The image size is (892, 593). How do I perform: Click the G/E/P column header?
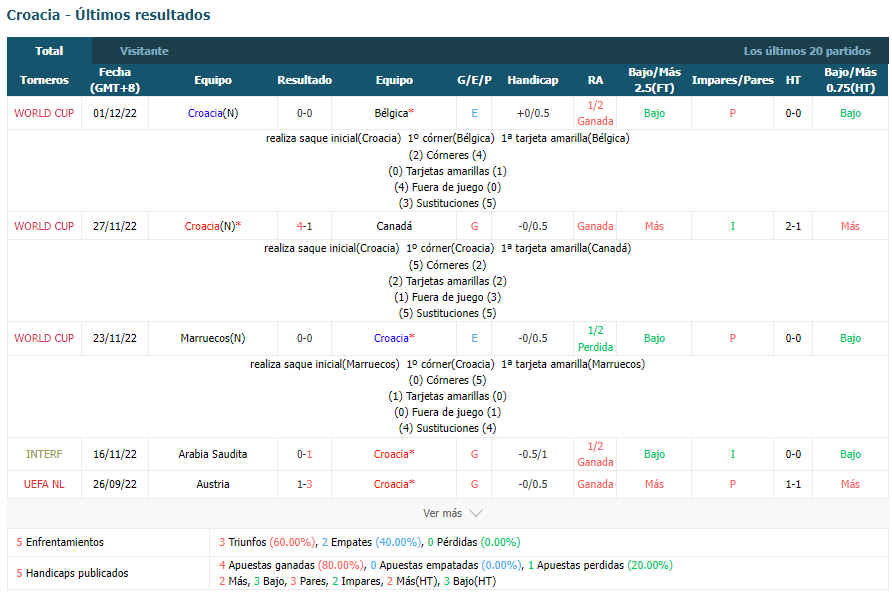point(474,80)
